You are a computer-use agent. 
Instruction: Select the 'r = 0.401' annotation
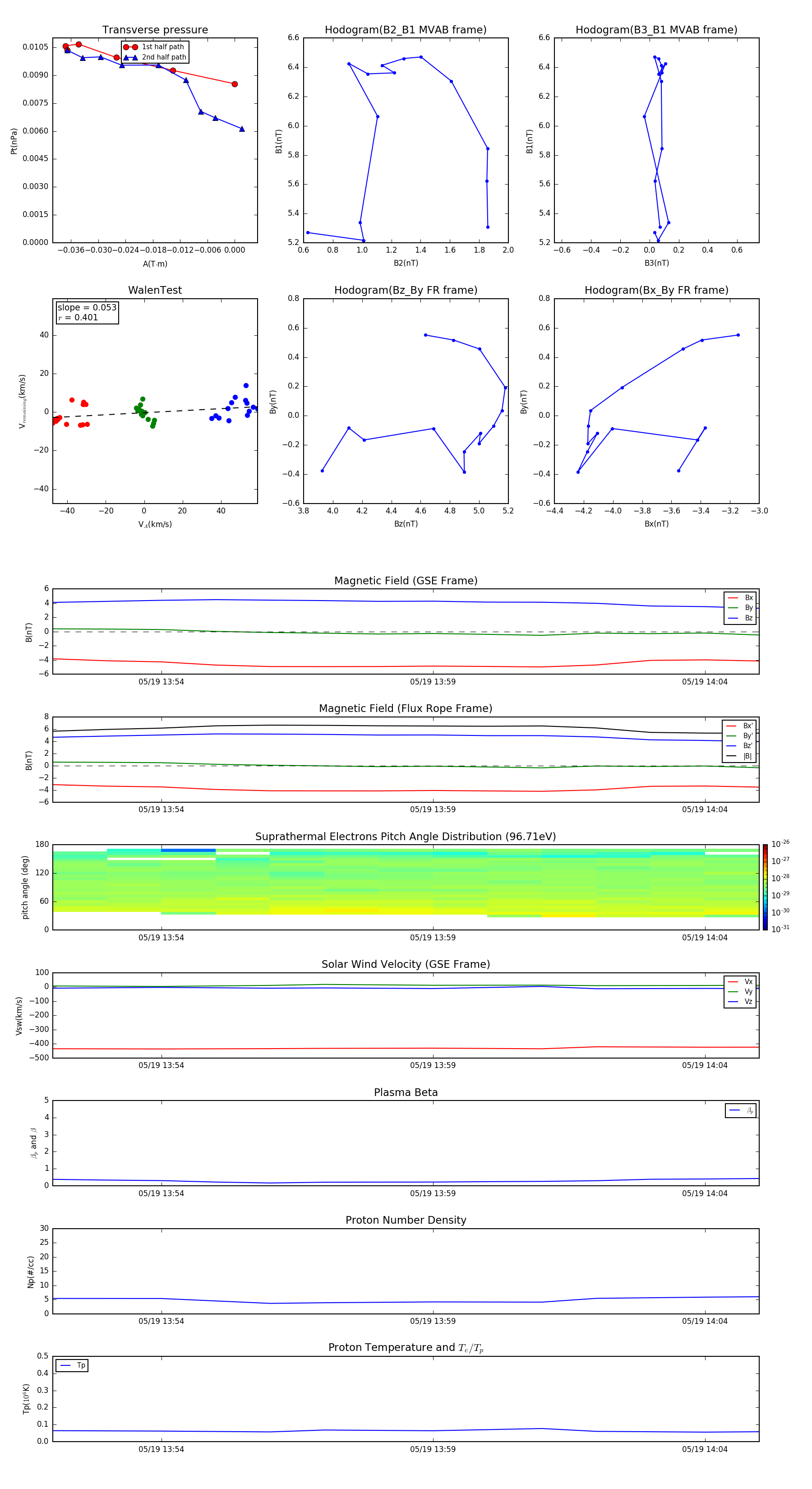78,317
